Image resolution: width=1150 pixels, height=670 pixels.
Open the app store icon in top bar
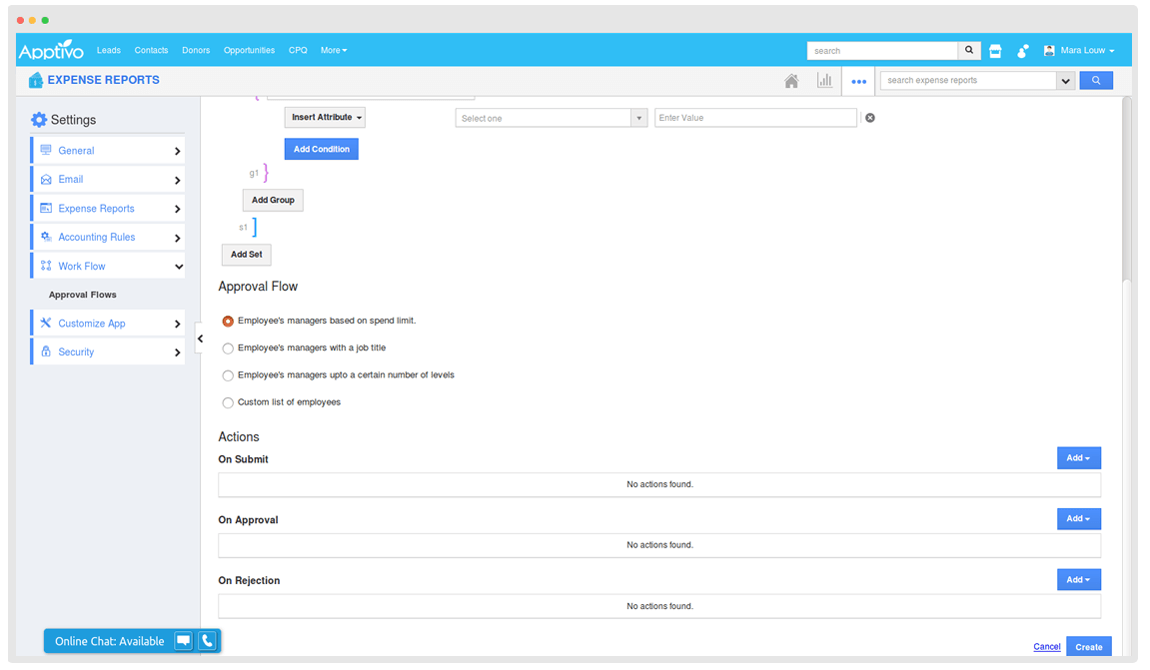[995, 51]
